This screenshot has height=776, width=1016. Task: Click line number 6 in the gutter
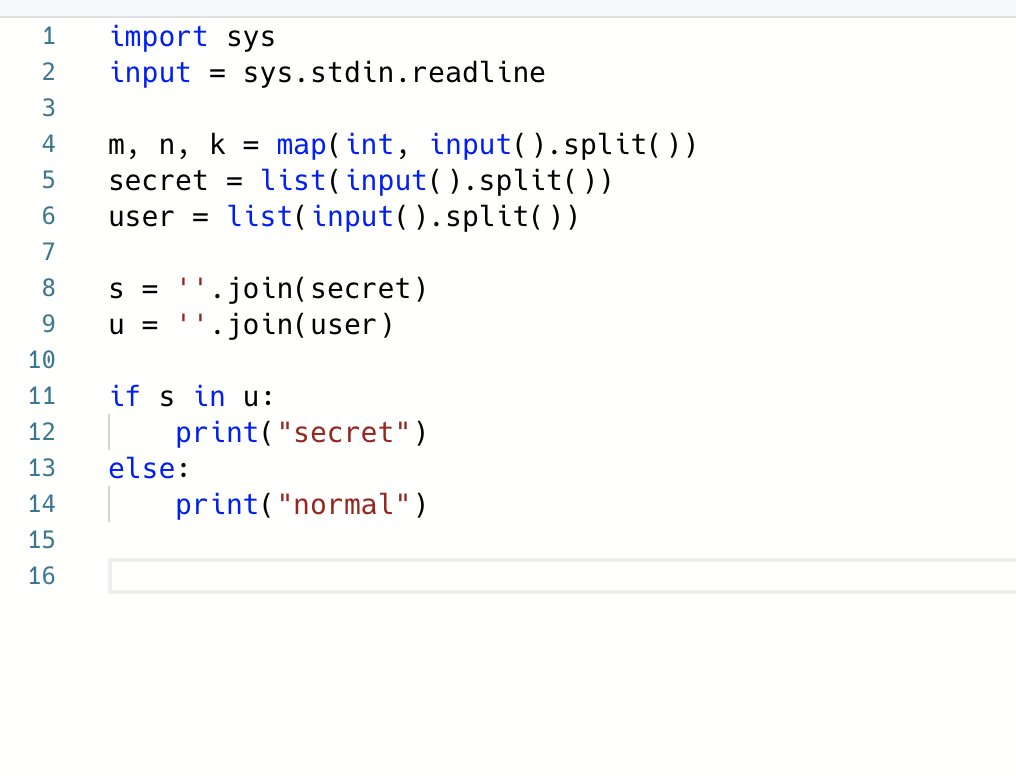(49, 216)
